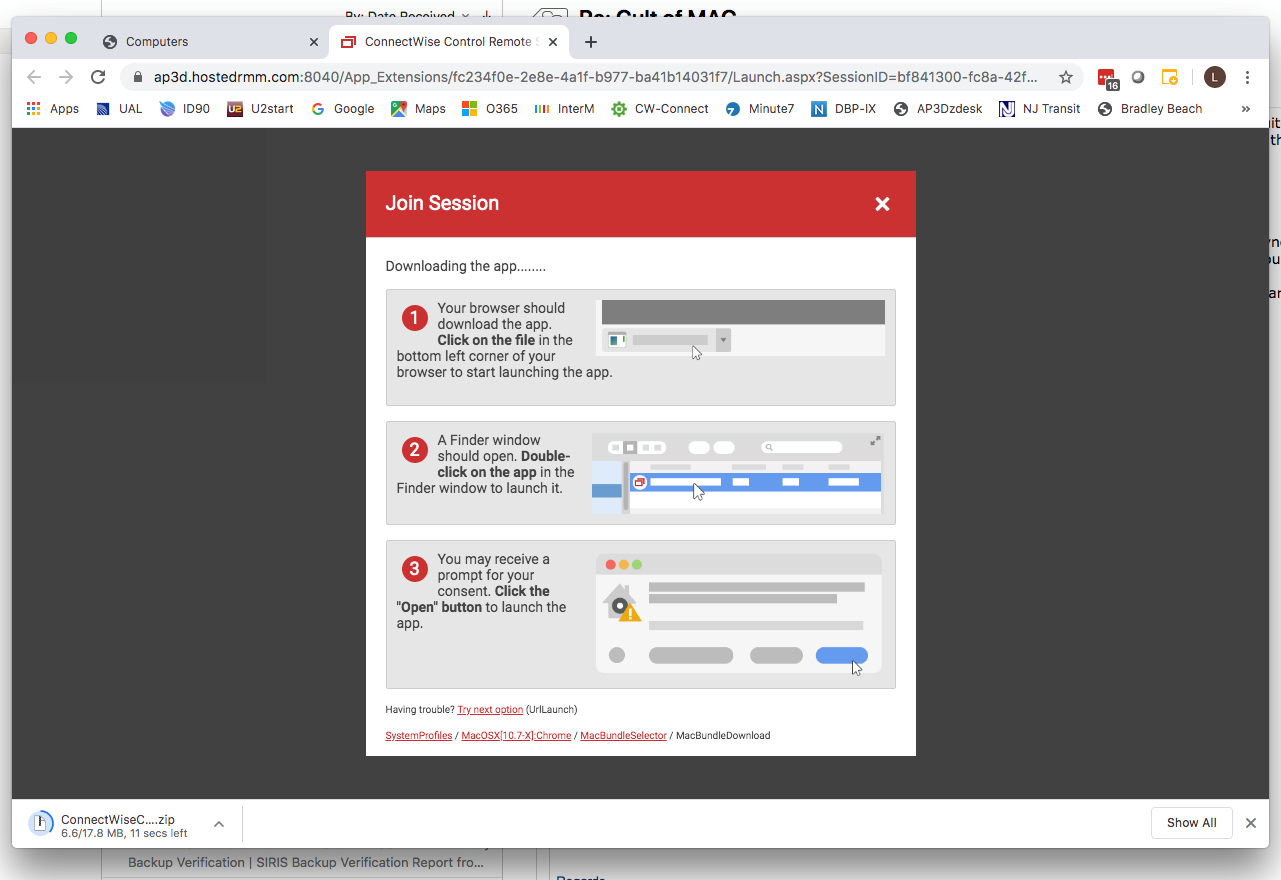This screenshot has height=880, width=1281.
Task: Click the back navigation arrow
Action: click(33, 76)
